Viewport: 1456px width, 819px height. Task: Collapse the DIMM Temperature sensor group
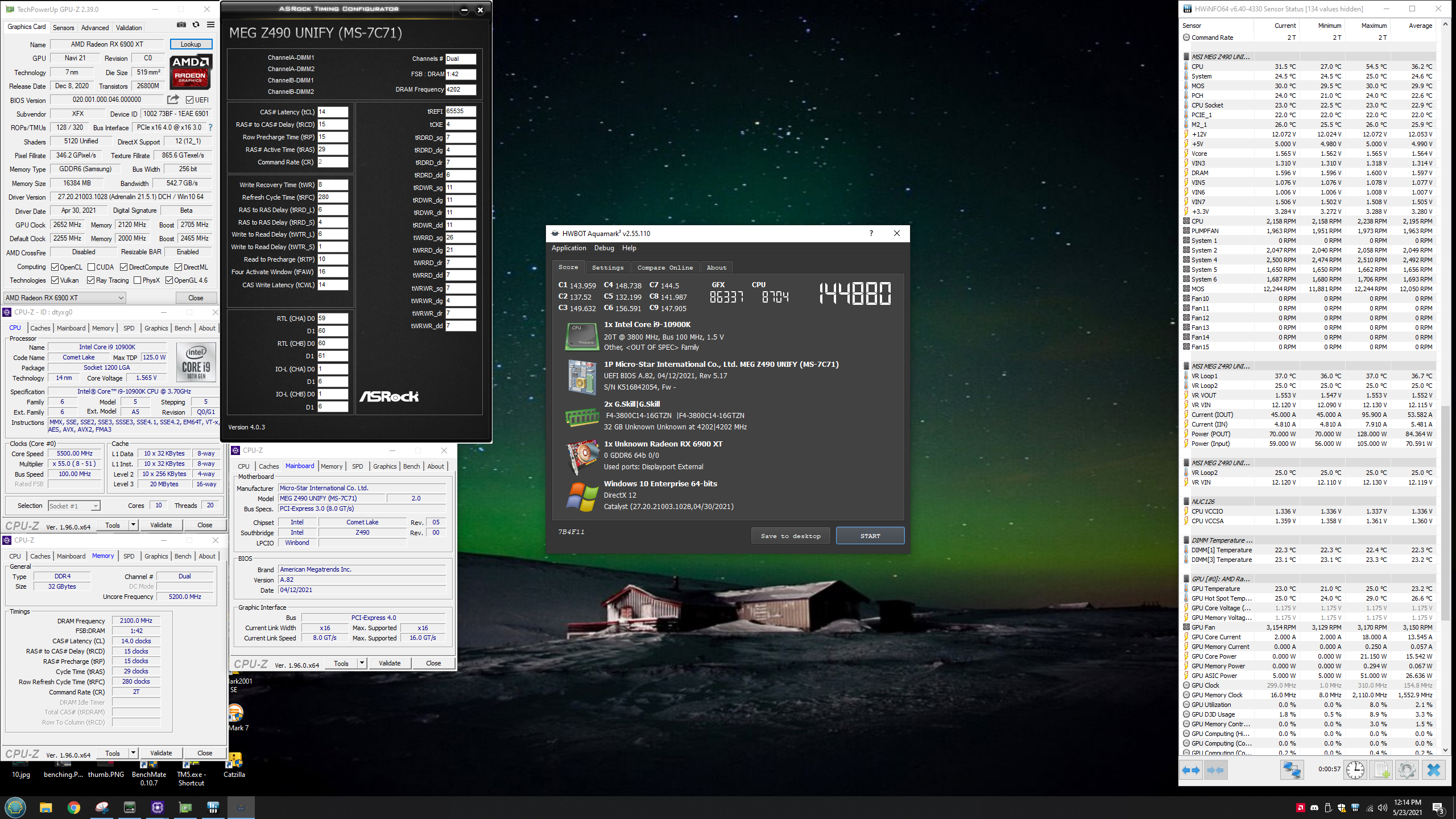(1186, 540)
